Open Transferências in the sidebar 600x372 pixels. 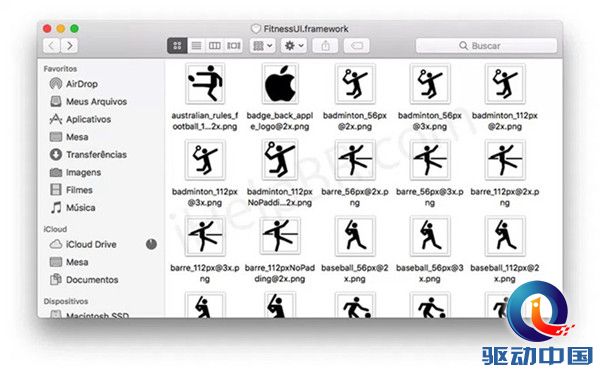click(88, 154)
